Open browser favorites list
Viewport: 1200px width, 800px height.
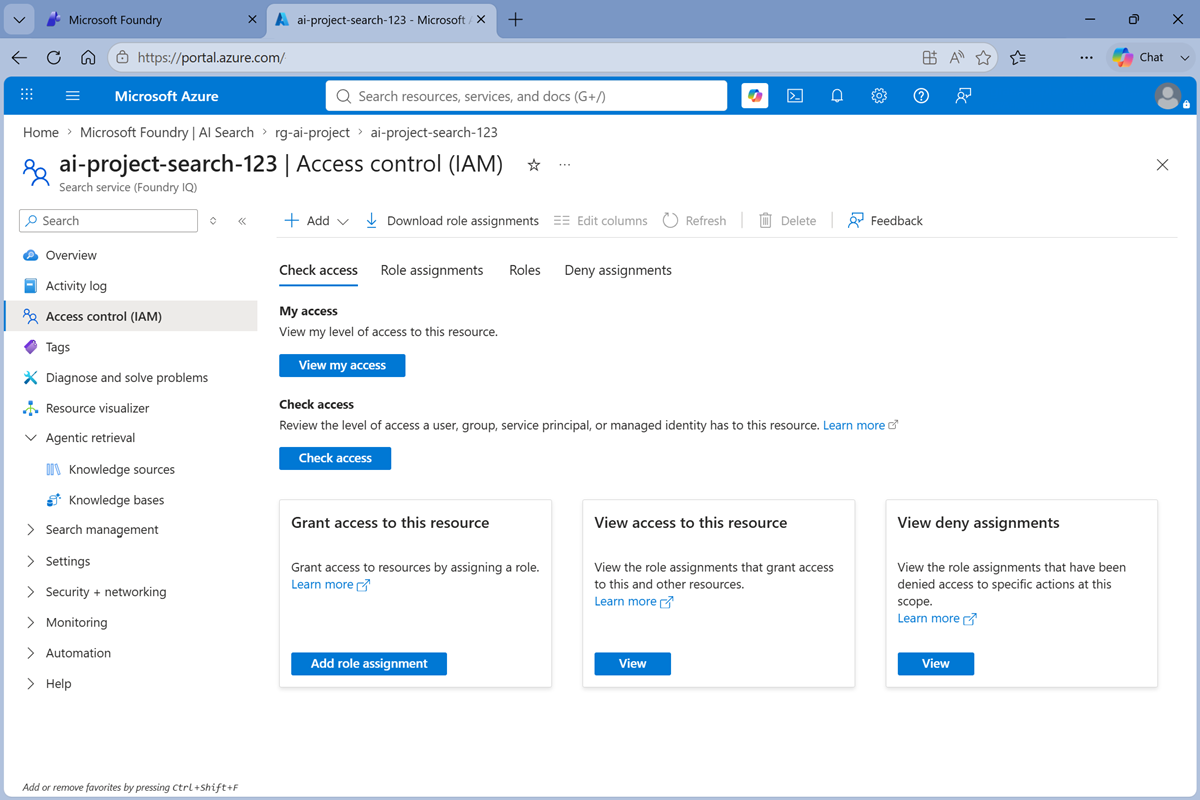pos(1018,58)
